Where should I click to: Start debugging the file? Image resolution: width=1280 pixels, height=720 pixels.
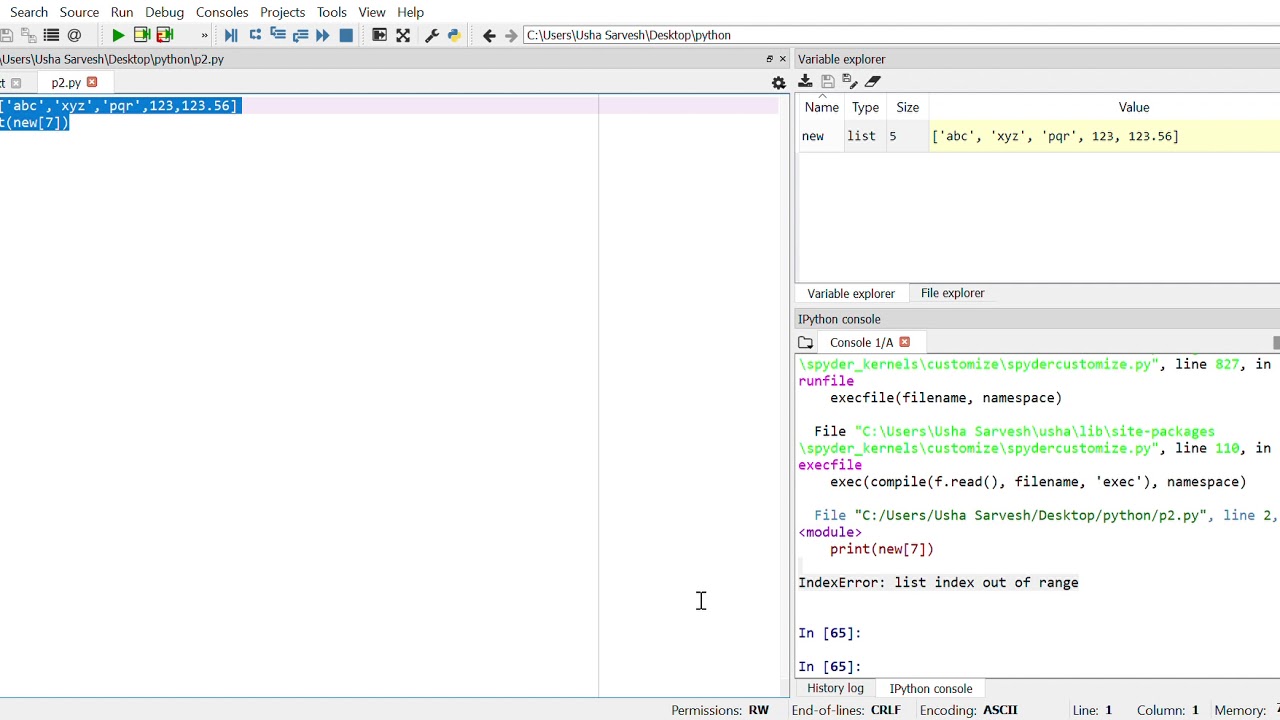tap(231, 35)
